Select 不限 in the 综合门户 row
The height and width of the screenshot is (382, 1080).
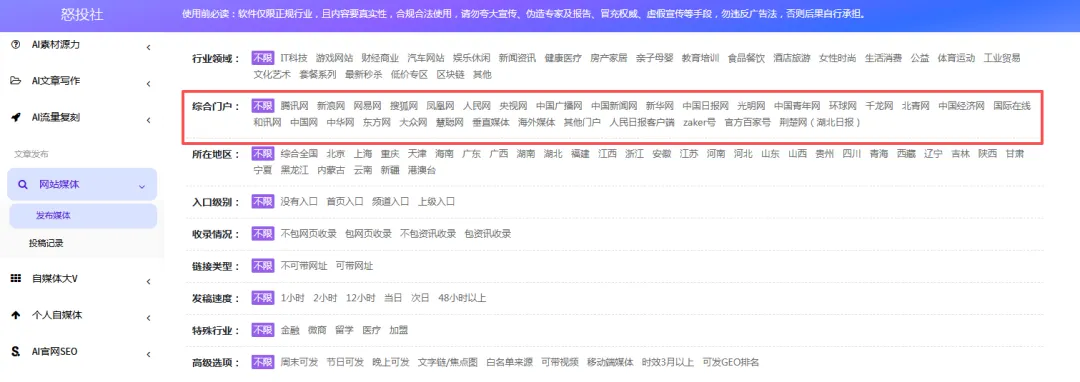click(262, 106)
